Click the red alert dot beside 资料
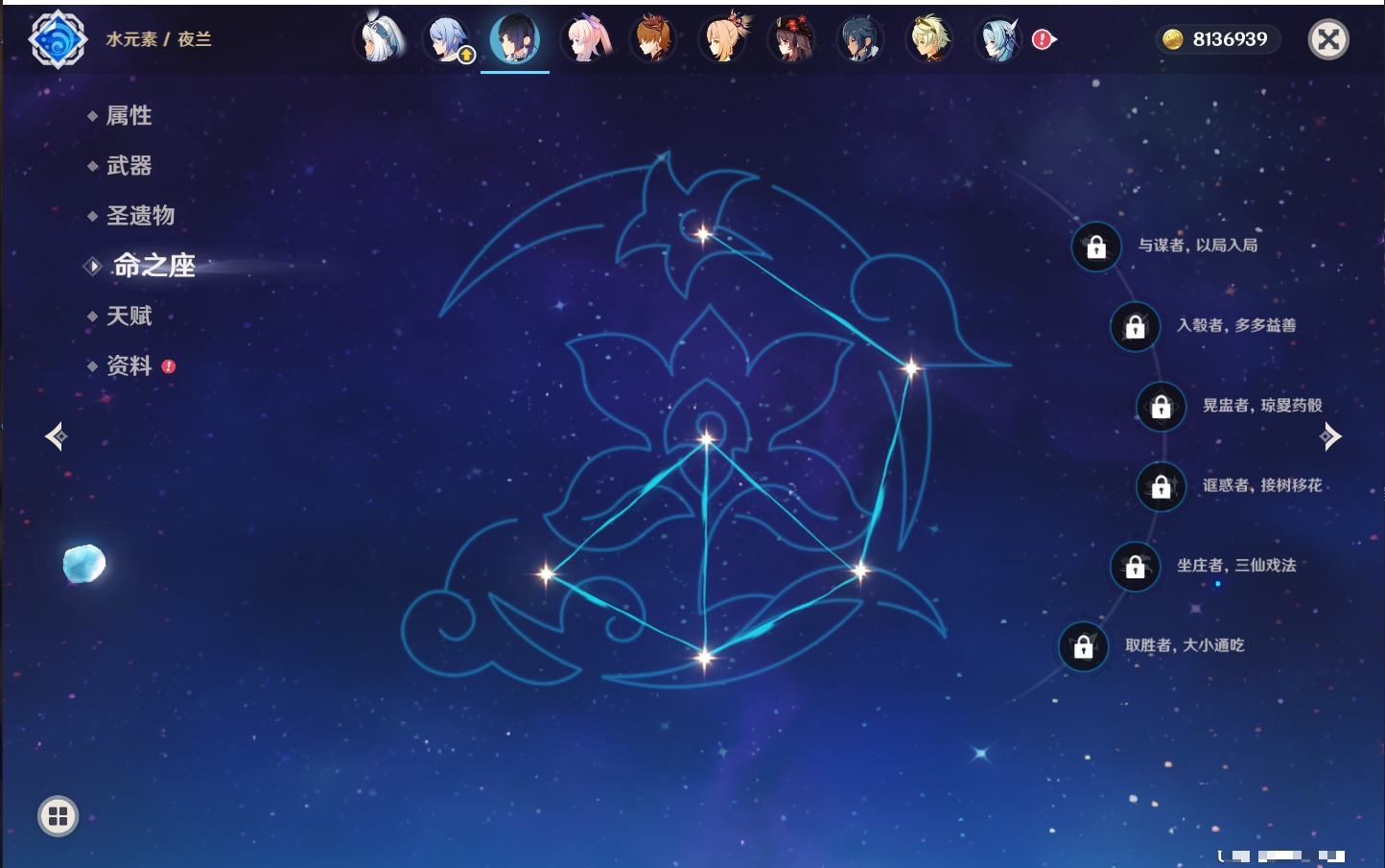The height and width of the screenshot is (868, 1385). (x=169, y=366)
